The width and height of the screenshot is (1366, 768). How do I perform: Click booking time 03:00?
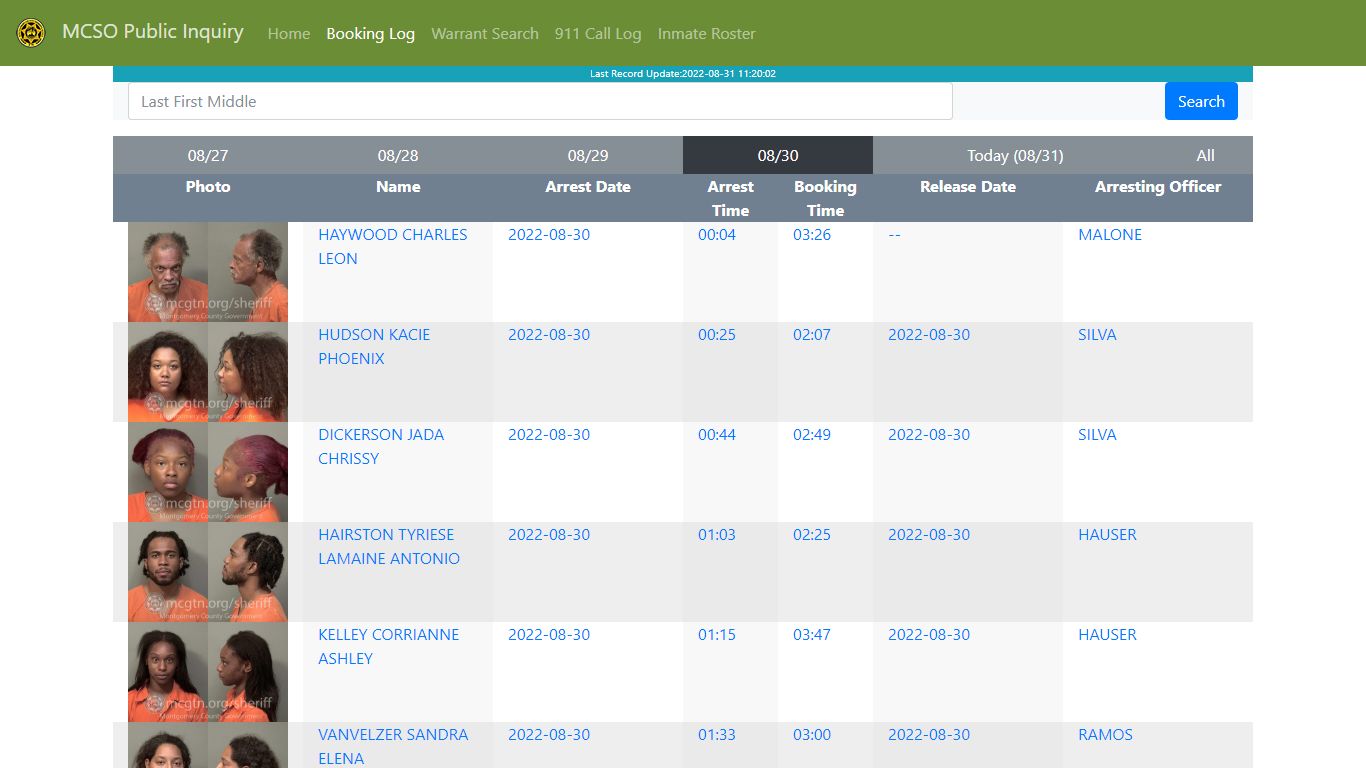coord(812,734)
